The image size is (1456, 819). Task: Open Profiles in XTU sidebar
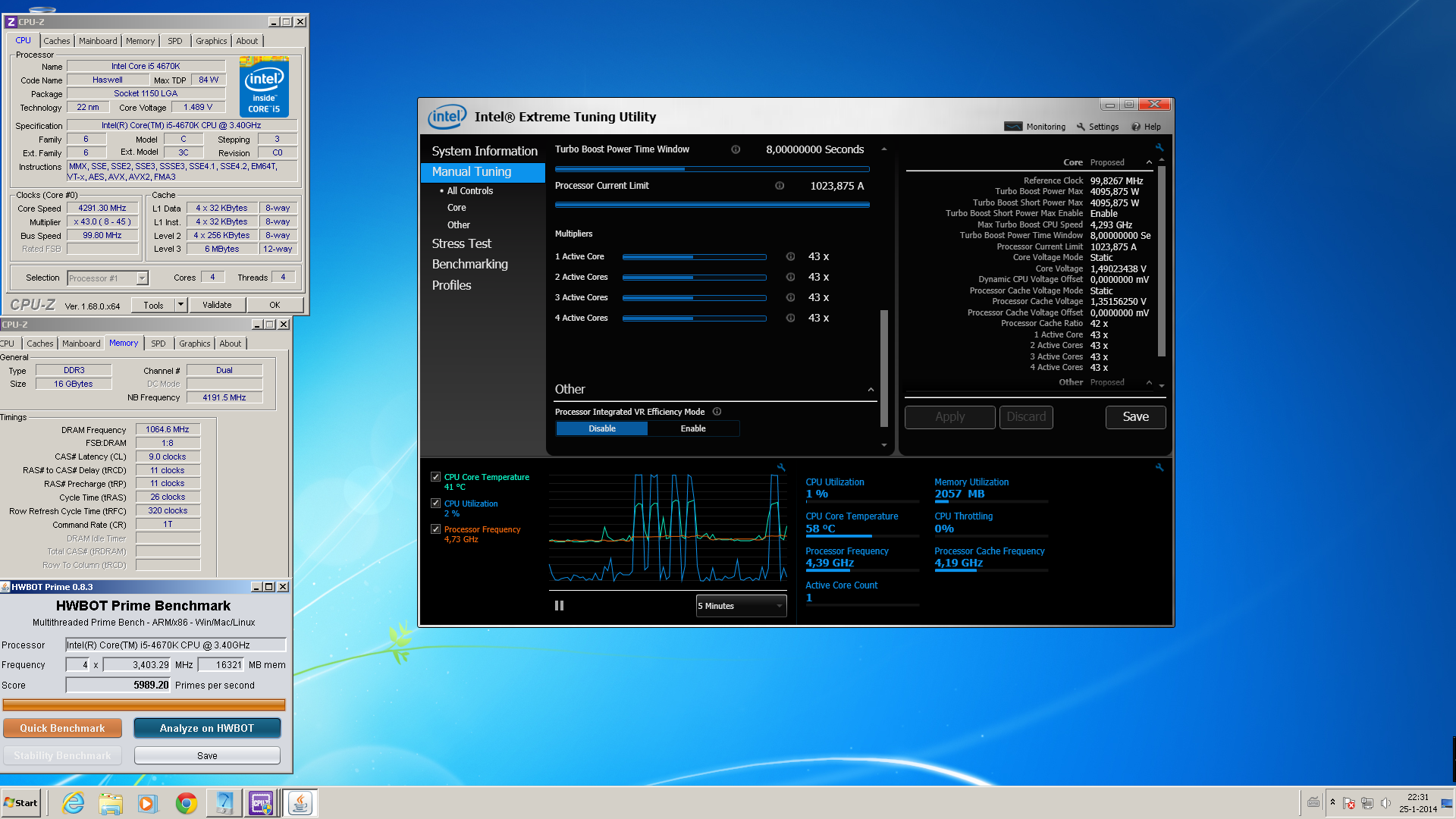452,285
